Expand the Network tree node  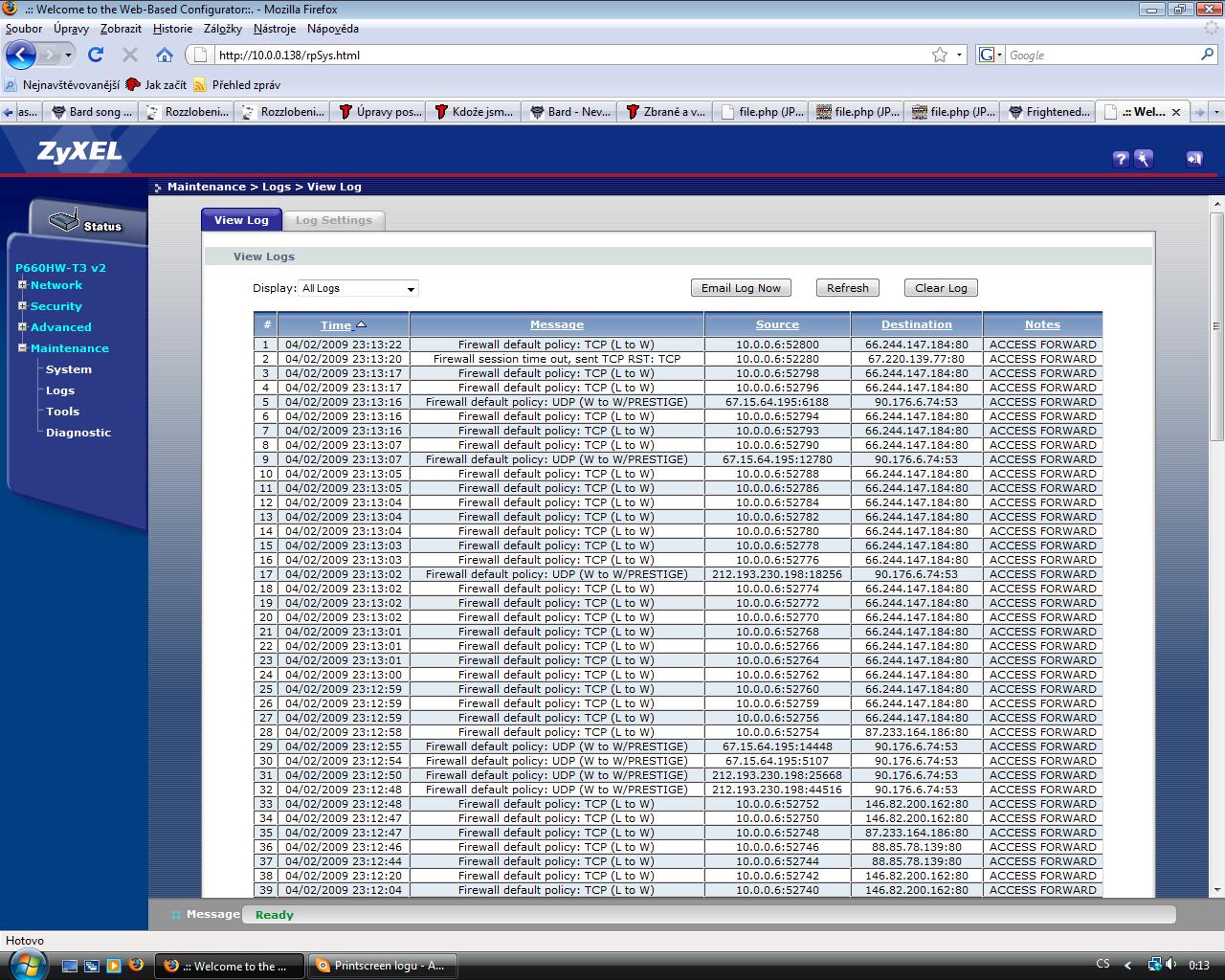[22, 285]
